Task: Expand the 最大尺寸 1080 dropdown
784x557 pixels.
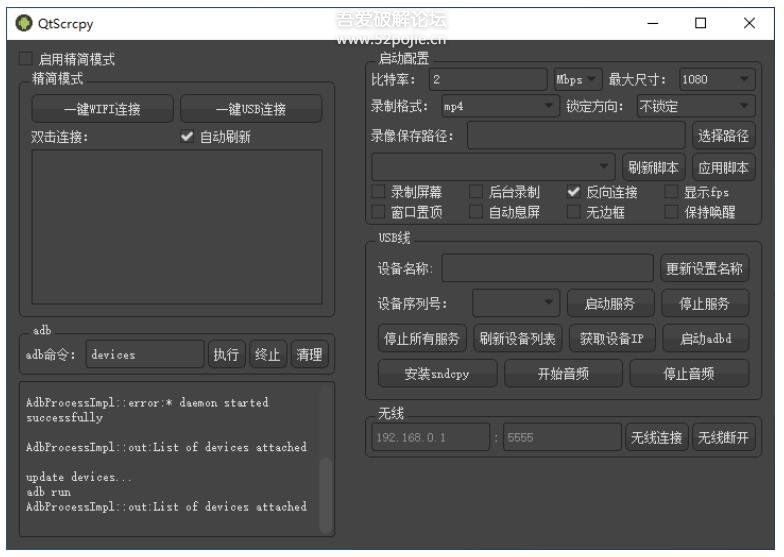Action: pos(716,79)
